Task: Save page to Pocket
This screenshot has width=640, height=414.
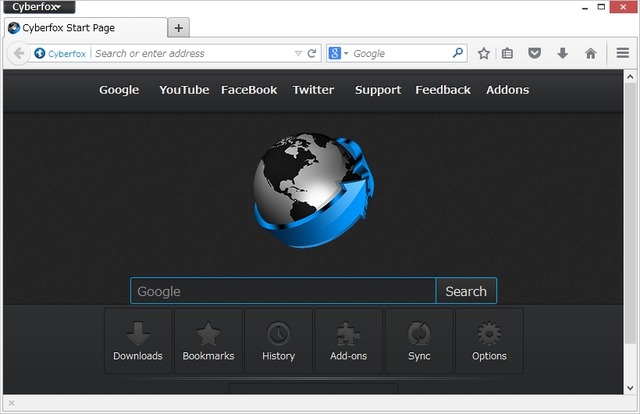Action: coord(534,53)
